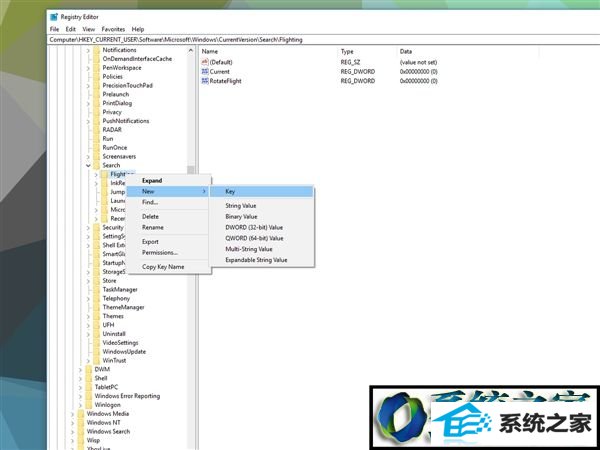The height and width of the screenshot is (450, 600).
Task: Click the Flighting folder icon
Action: pos(104,174)
